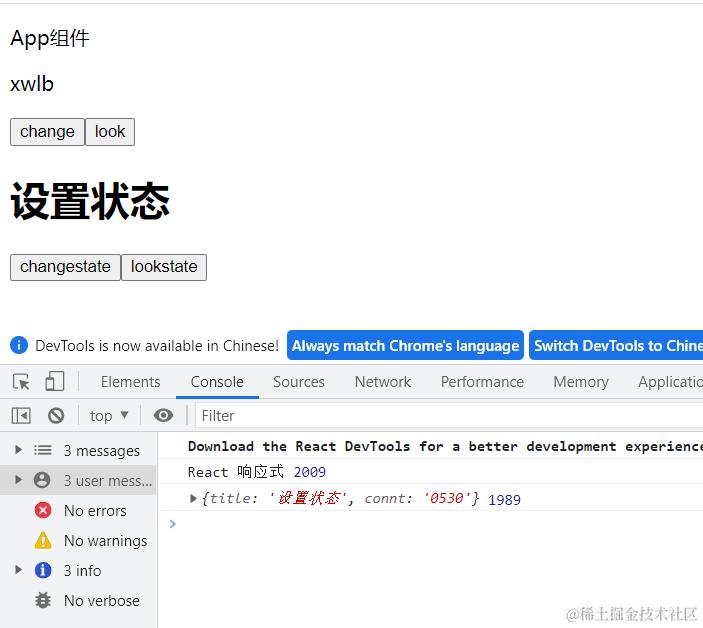Click the 2009 source line link
The height and width of the screenshot is (628, 703).
310,472
